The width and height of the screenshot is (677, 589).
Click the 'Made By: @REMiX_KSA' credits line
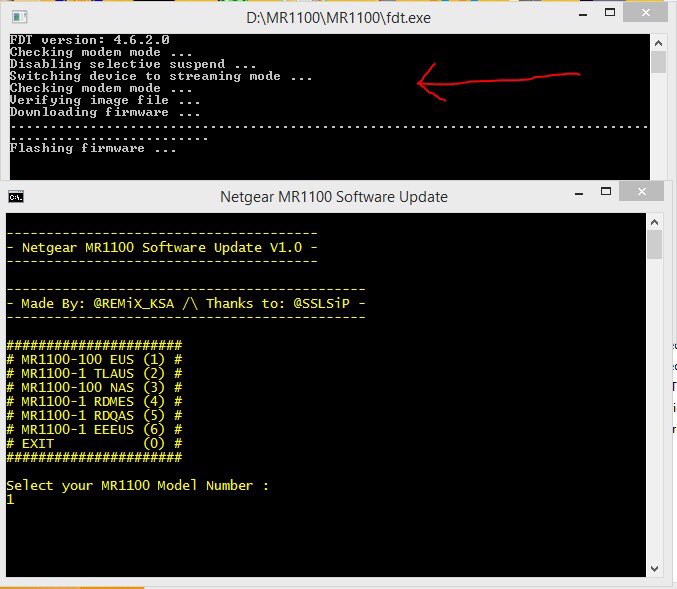(186, 303)
